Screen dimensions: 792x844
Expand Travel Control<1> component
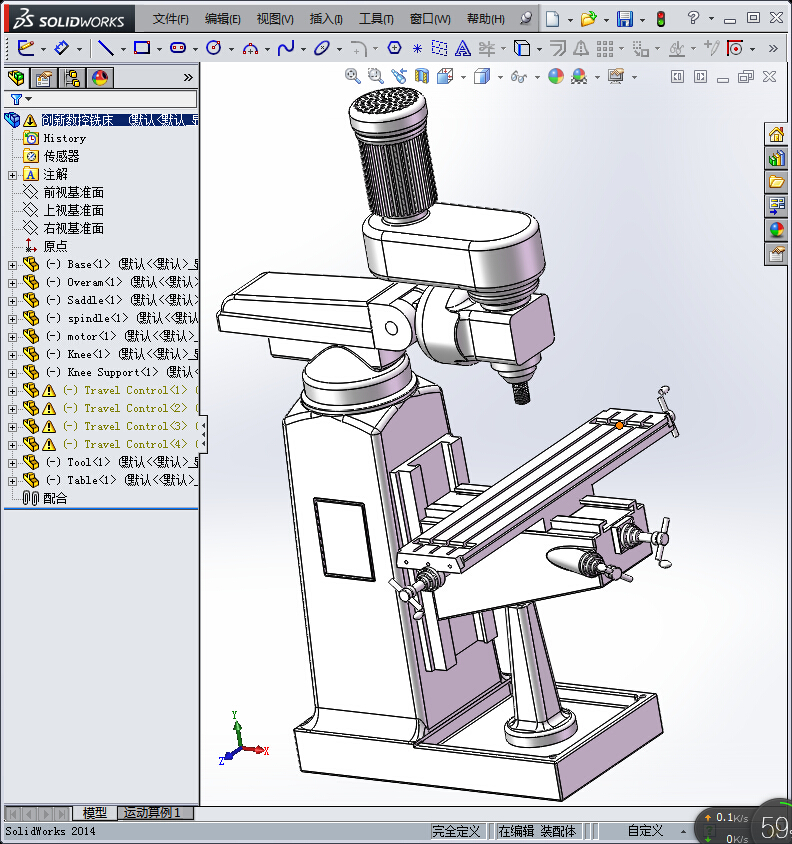point(12,391)
